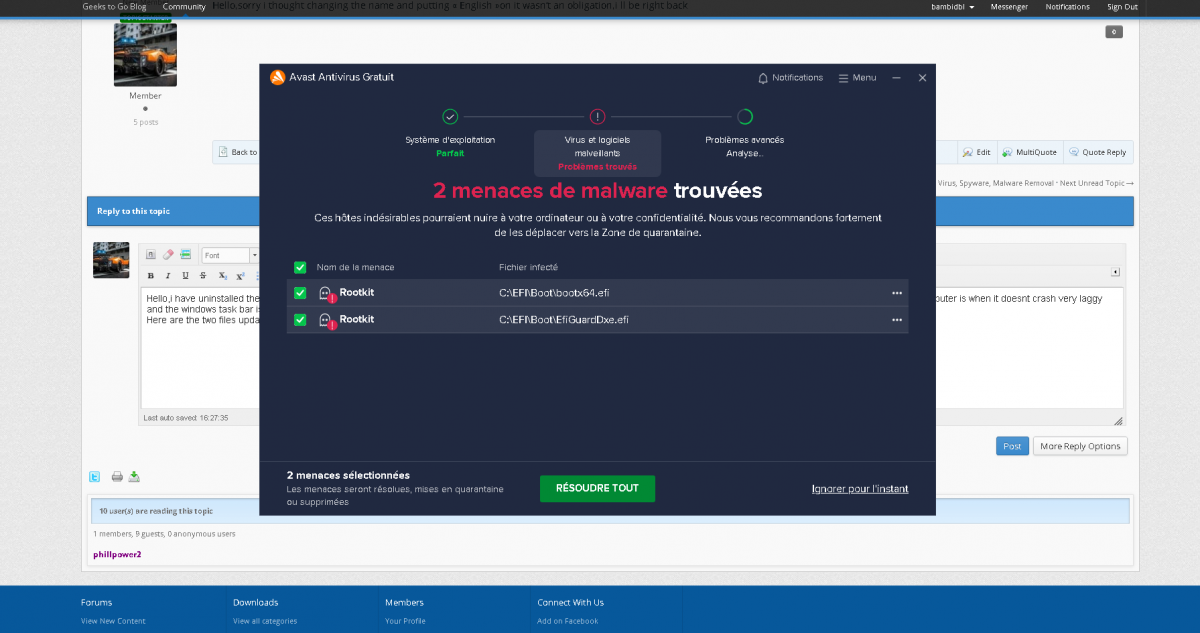Click the Nom de la menace column header

(355, 267)
